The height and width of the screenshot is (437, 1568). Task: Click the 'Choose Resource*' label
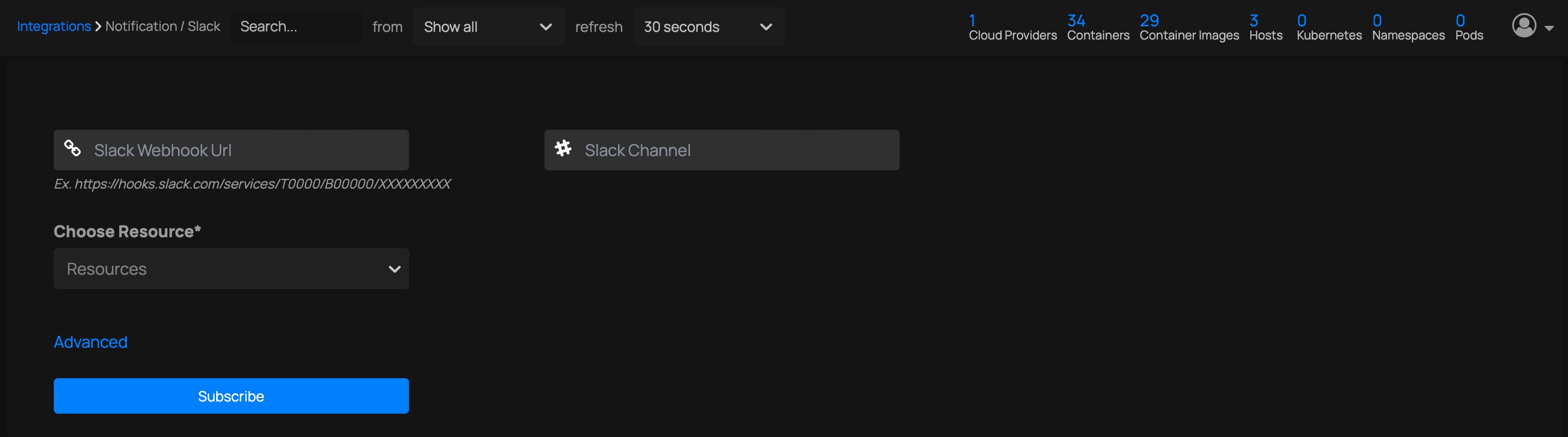(x=127, y=232)
